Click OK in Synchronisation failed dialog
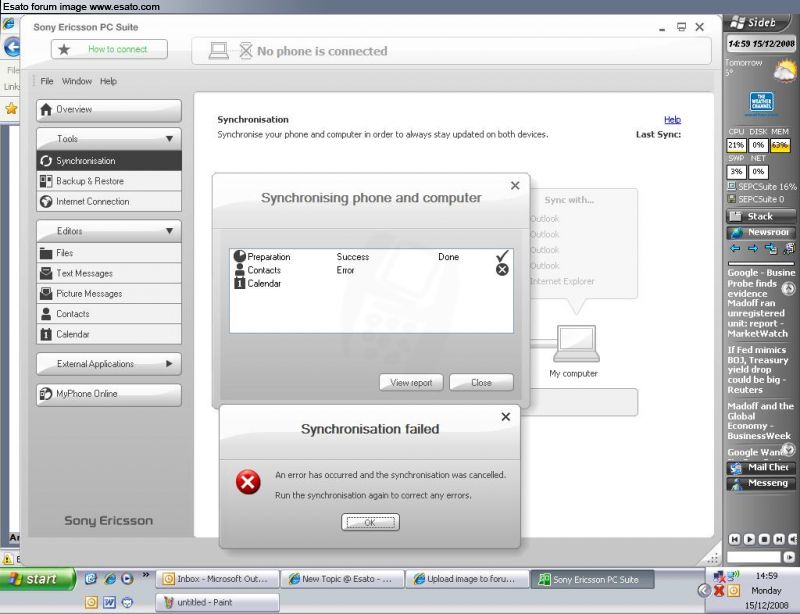The width and height of the screenshot is (800, 614). coord(370,523)
